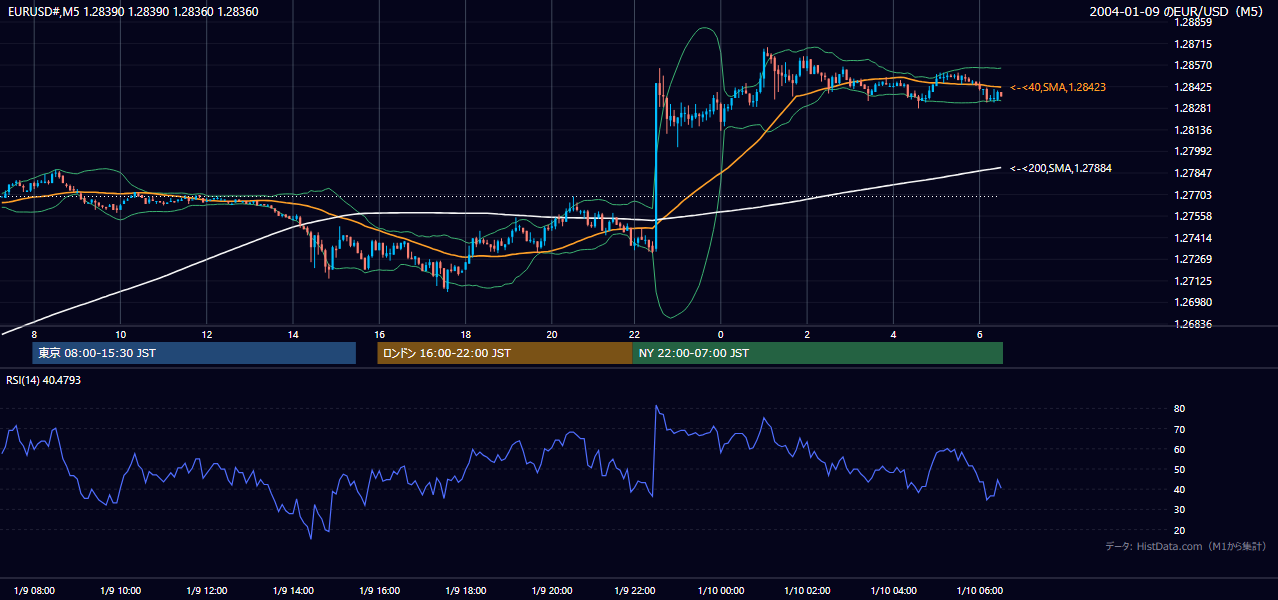
Task: Click the 1/10 06:00 time axis label
Action: [x=980, y=590]
